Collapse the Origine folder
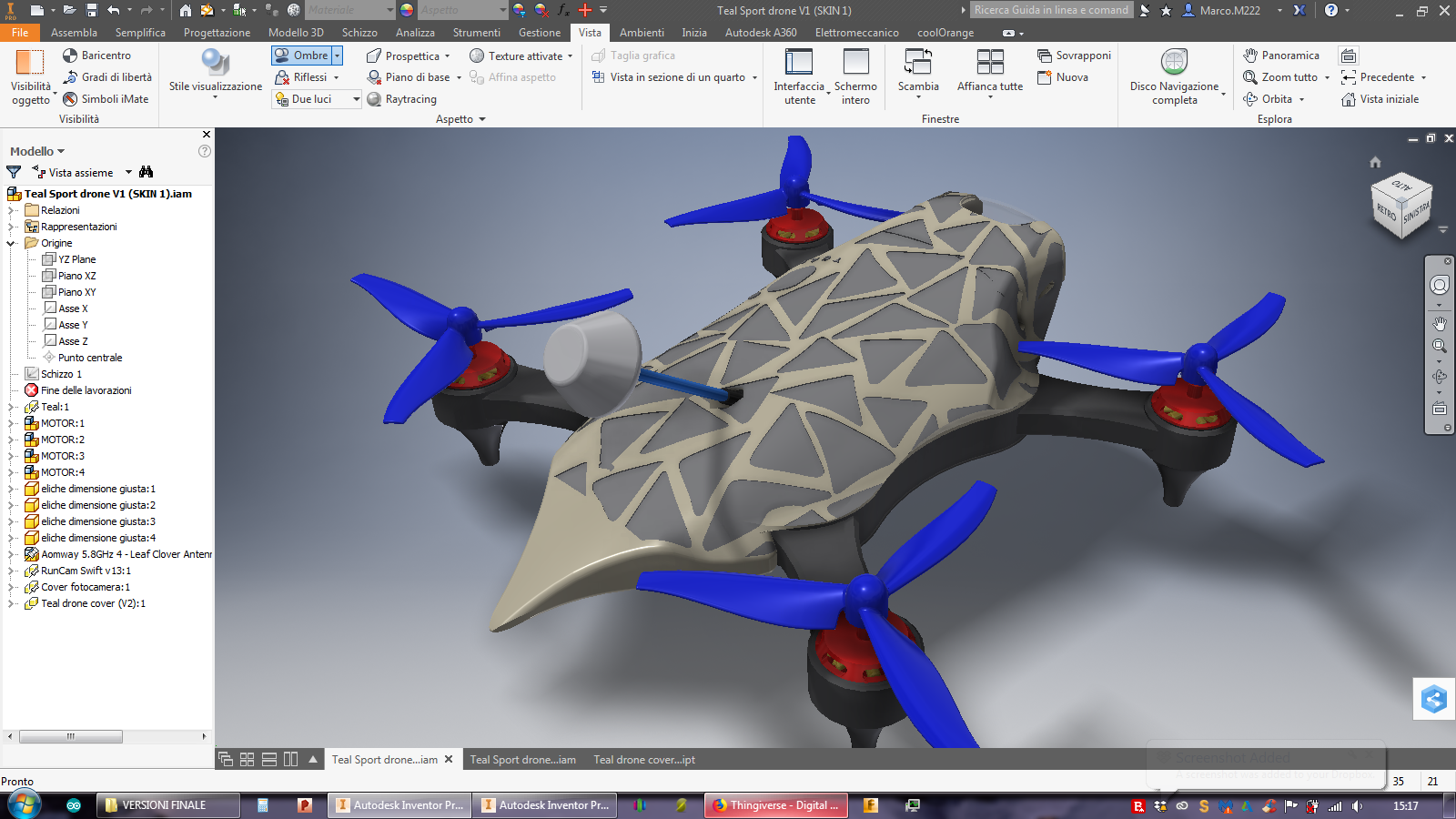Viewport: 1456px width, 819px height. 12,243
